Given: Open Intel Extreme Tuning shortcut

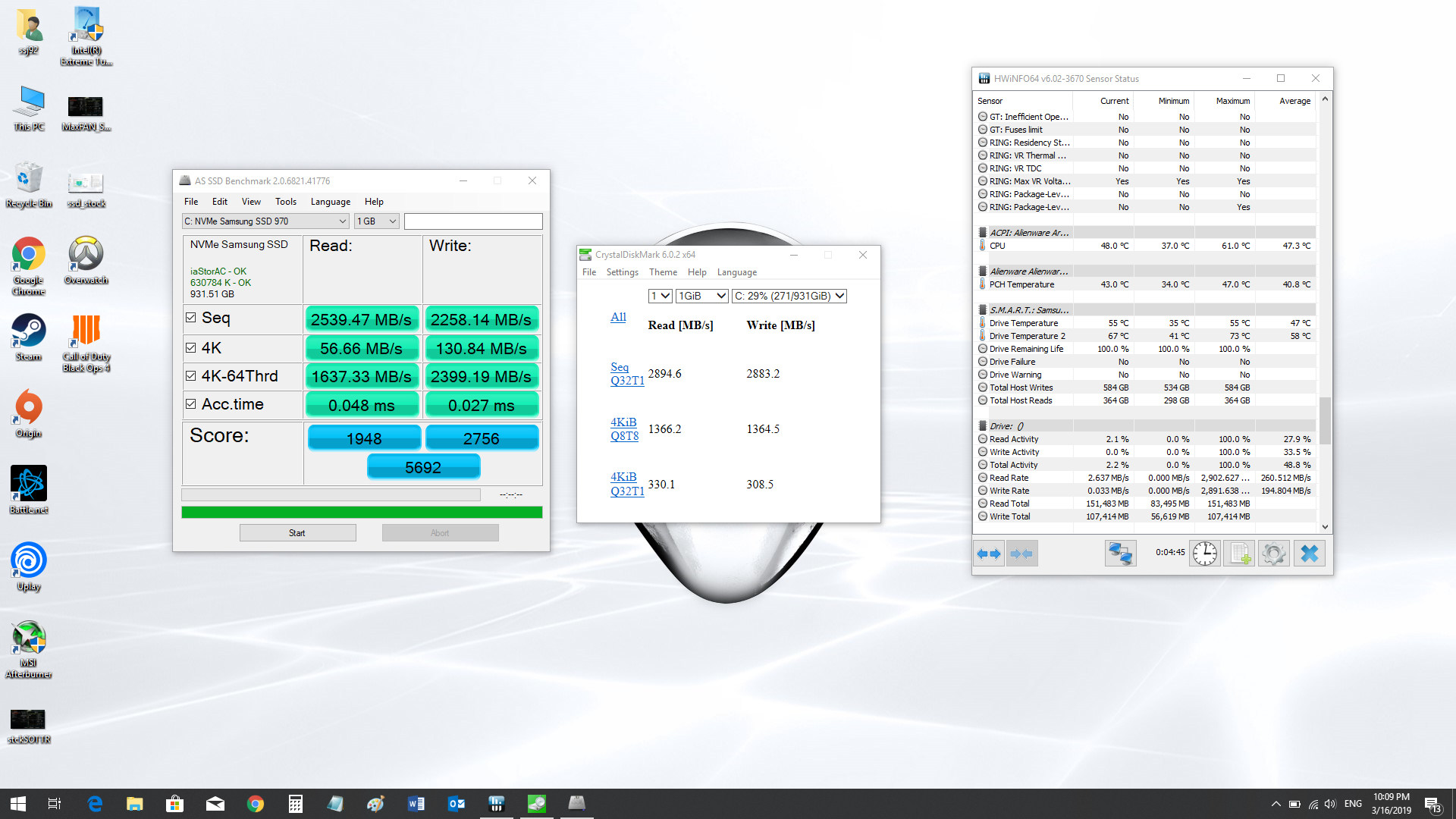Looking at the screenshot, I should point(86,36).
